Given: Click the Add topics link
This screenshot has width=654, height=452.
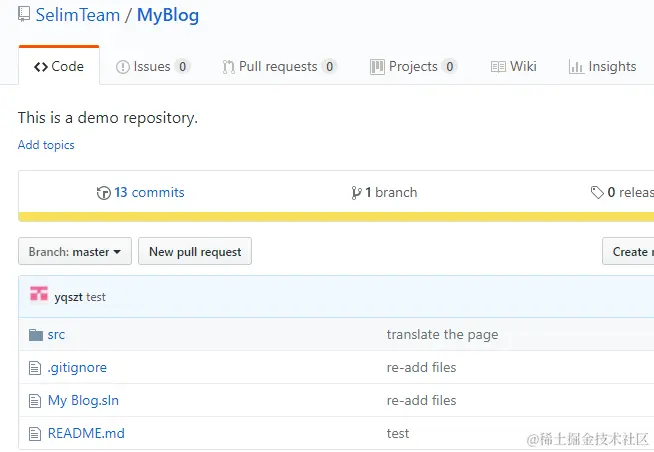Looking at the screenshot, I should point(46,145).
